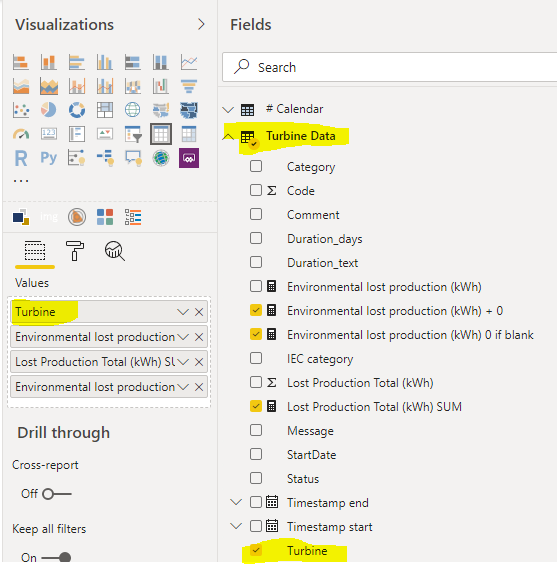Uncheck Environmental lost production (kWh) + 0
This screenshot has height=564, width=557.
pyautogui.click(x=256, y=310)
